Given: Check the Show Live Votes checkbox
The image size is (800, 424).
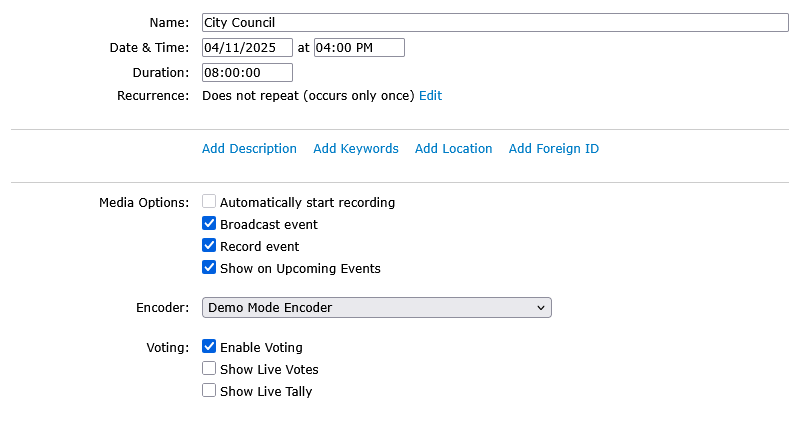Looking at the screenshot, I should pyautogui.click(x=209, y=369).
